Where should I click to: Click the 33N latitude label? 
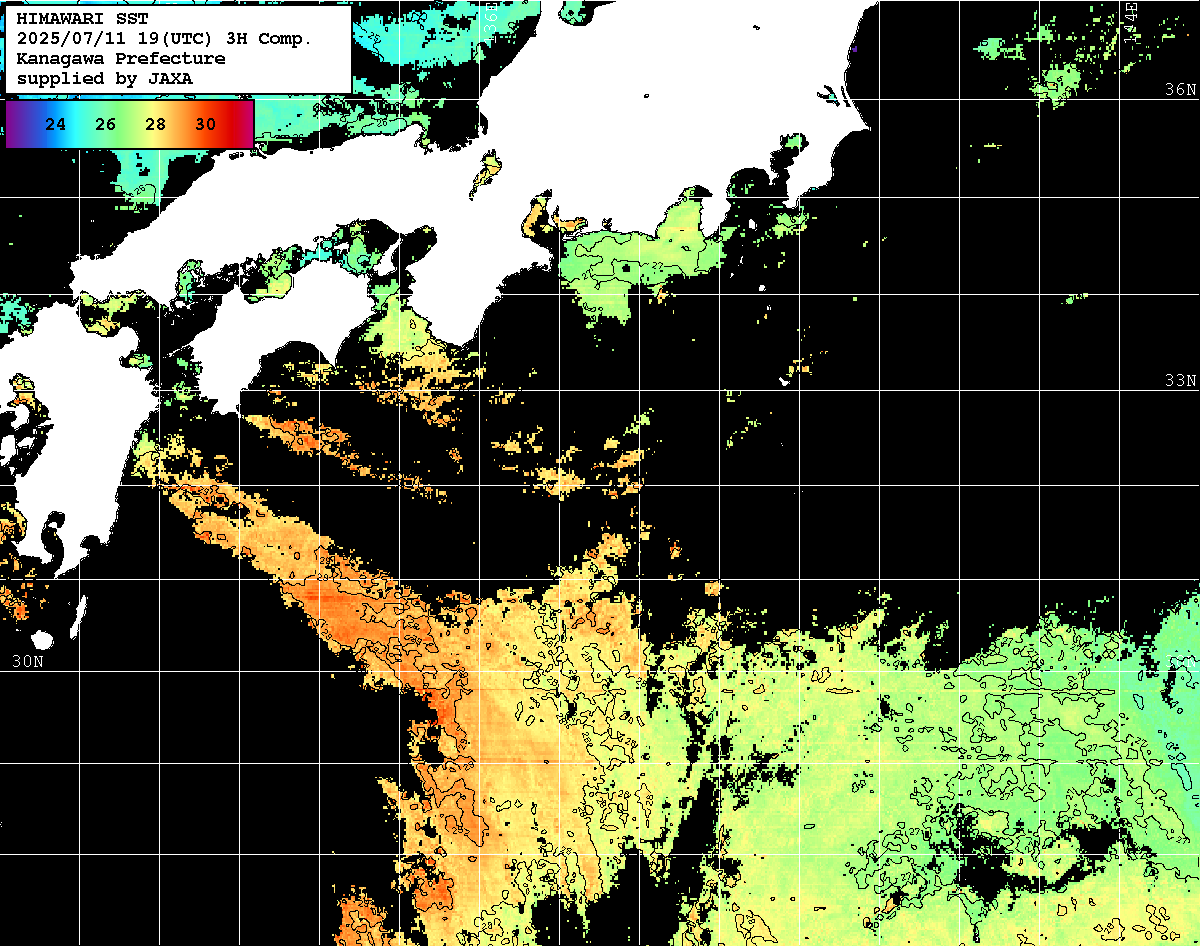[x=1181, y=381]
